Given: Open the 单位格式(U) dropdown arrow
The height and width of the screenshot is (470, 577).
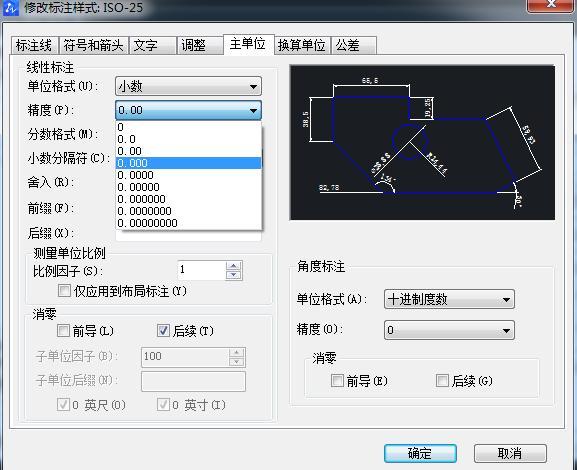Looking at the screenshot, I should click(253, 87).
